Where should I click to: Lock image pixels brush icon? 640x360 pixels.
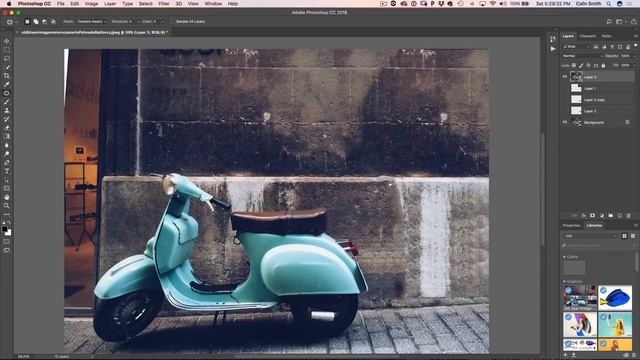coord(581,65)
